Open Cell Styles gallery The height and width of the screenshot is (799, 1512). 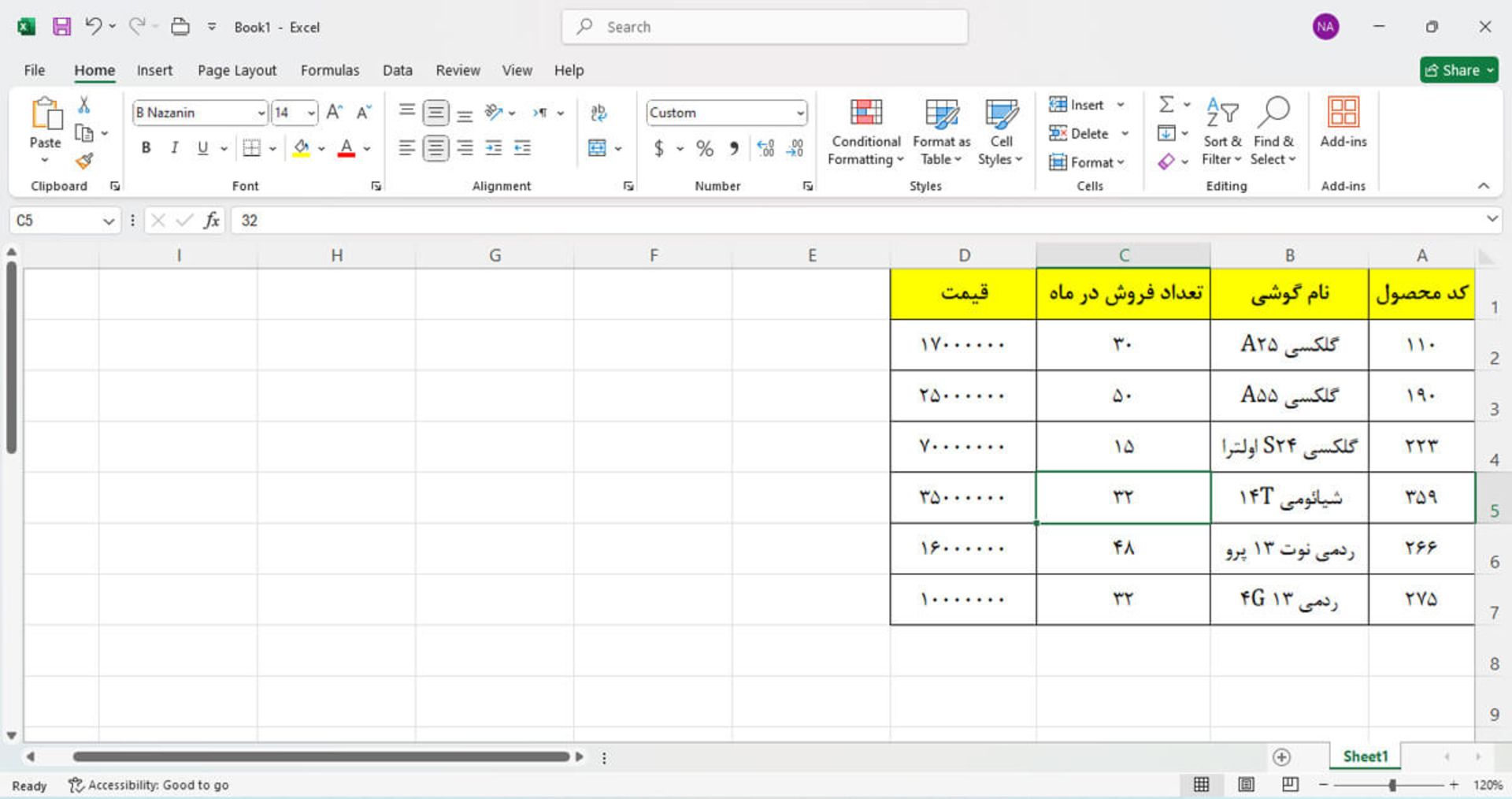point(1000,132)
